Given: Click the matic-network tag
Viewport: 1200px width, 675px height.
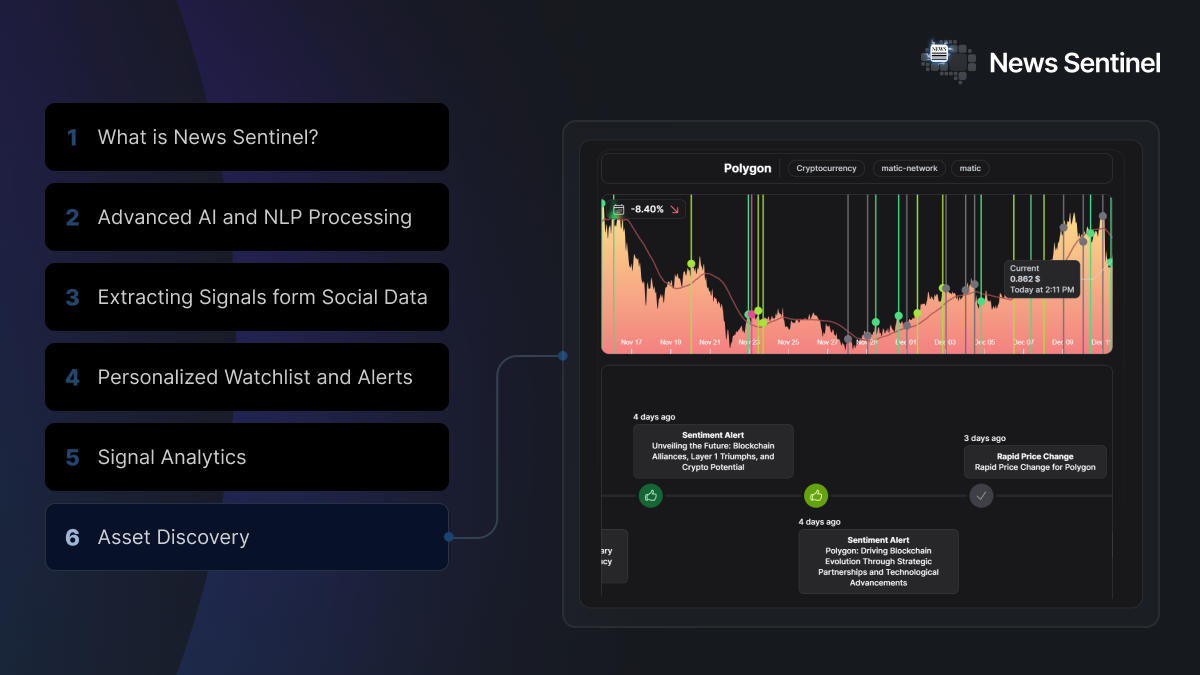Looking at the screenshot, I should pos(909,168).
